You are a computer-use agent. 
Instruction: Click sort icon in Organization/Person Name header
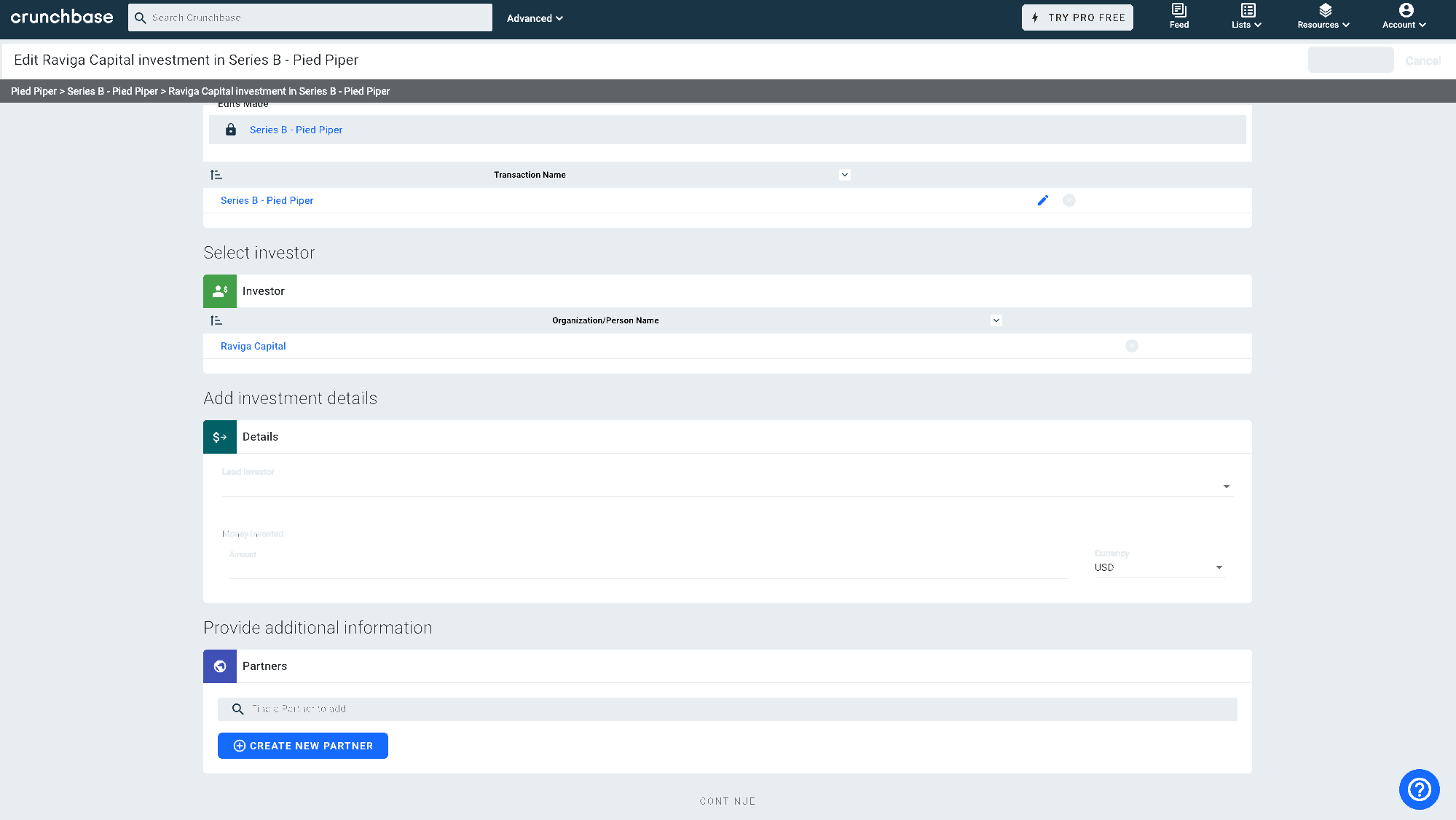216,320
